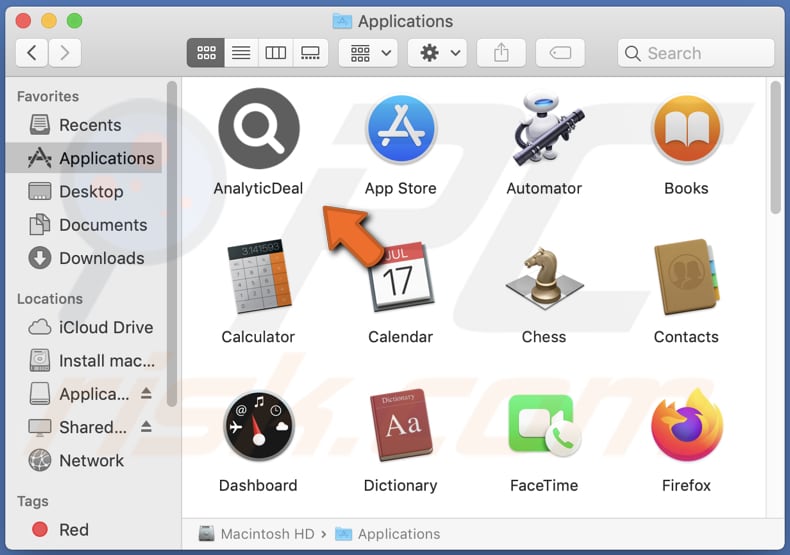Switch to list view
This screenshot has width=790, height=555.
pyautogui.click(x=241, y=53)
